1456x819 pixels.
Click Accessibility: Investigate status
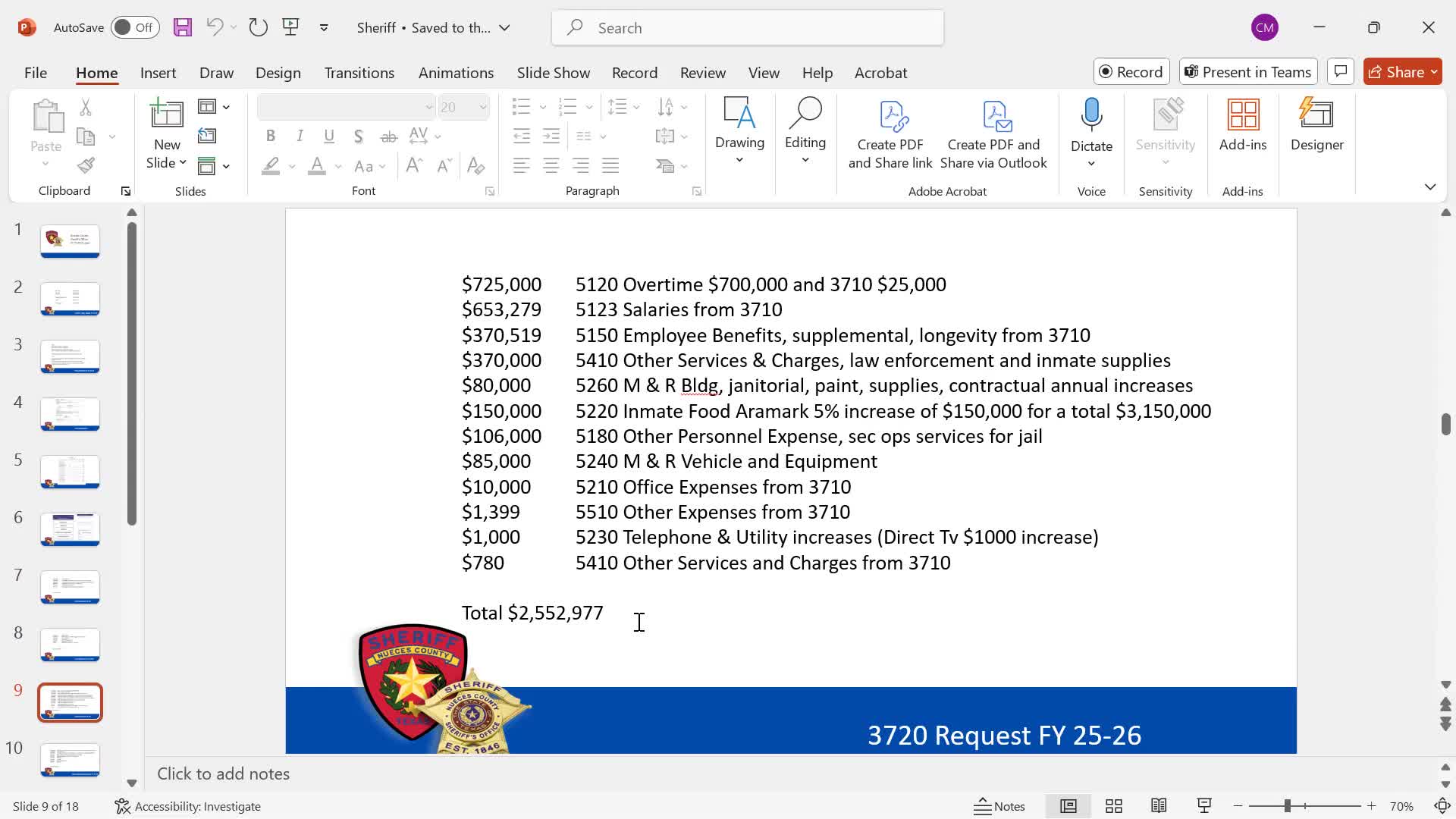(x=188, y=806)
